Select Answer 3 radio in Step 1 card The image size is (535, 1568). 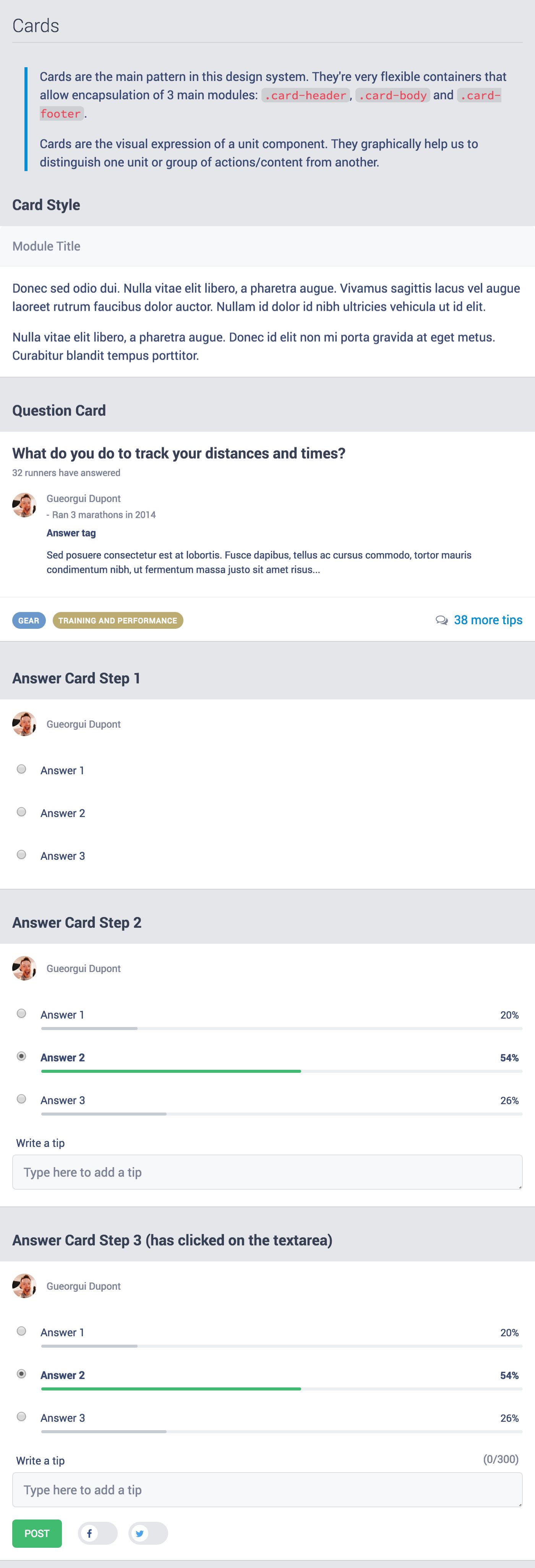21,854
